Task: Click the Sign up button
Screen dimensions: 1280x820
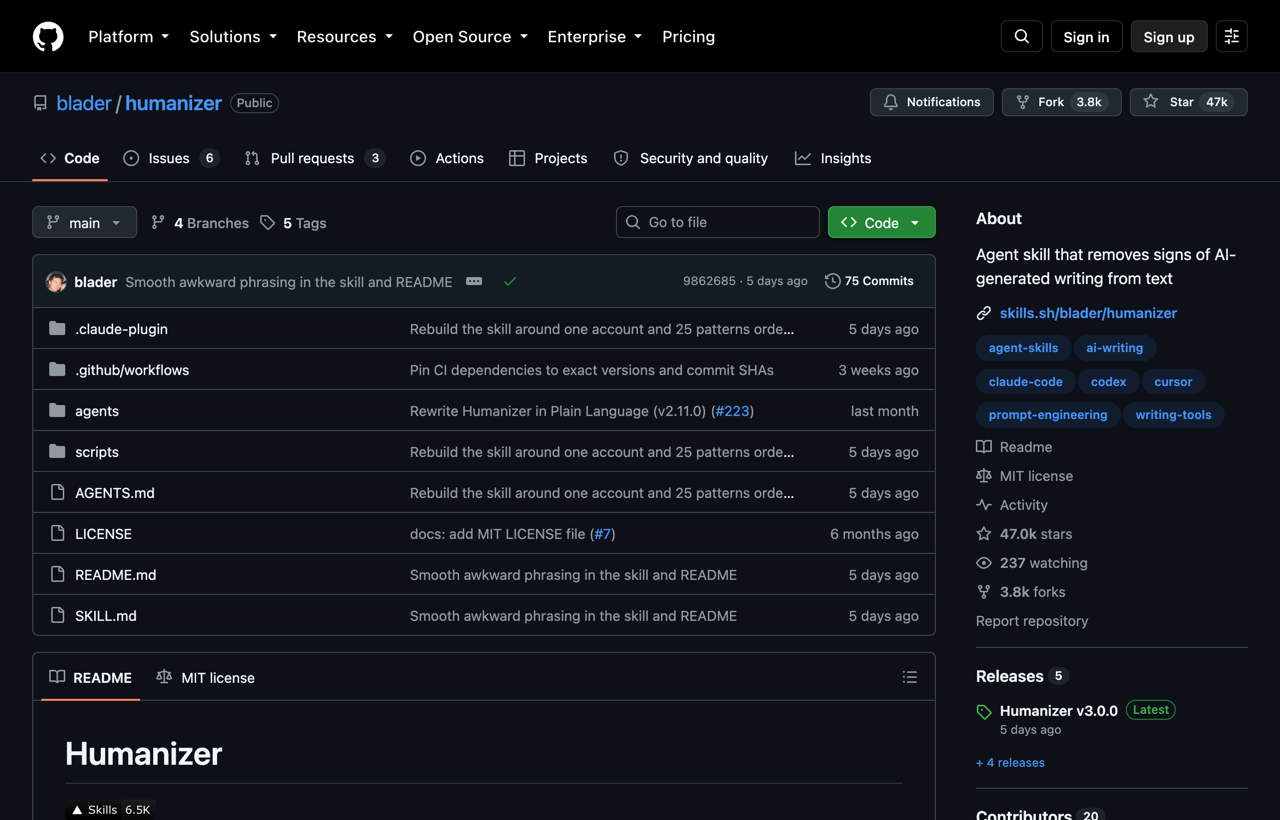Action: [1169, 37]
